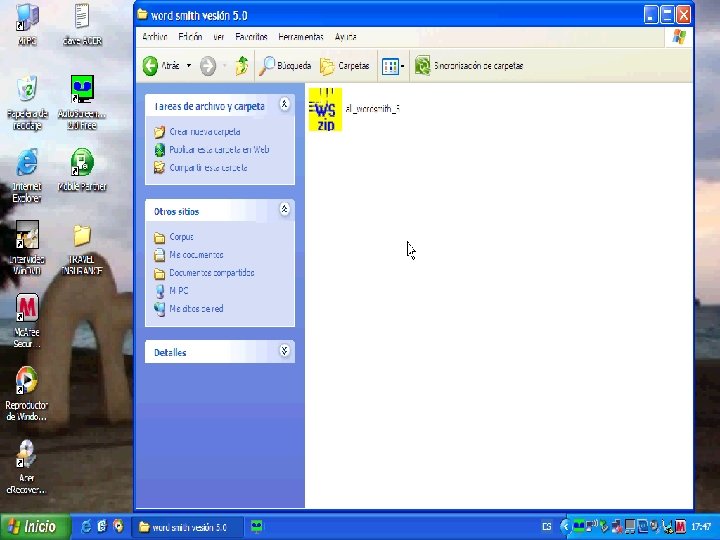Open the Inicio start menu
This screenshot has height=540, width=720.
pyautogui.click(x=35, y=526)
